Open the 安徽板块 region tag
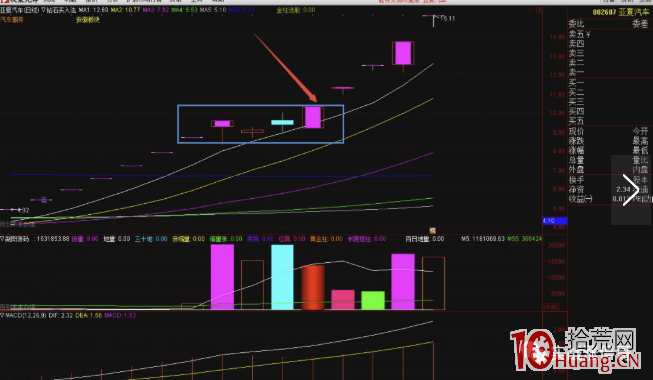Screen dimensions: 653x380 tap(87, 20)
